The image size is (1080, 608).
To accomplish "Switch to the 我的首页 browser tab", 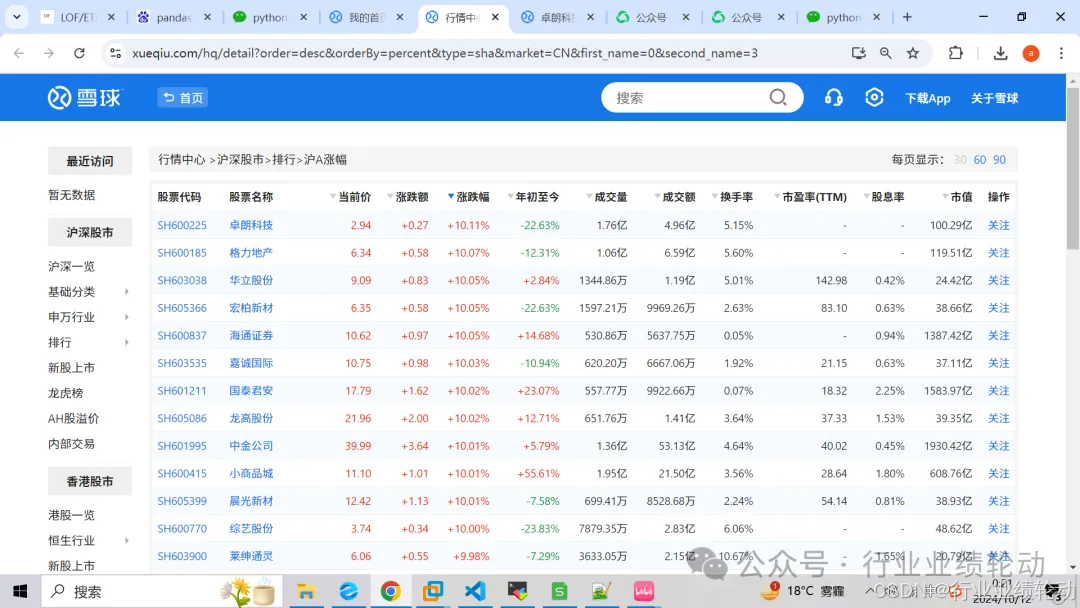I will pyautogui.click(x=366, y=17).
